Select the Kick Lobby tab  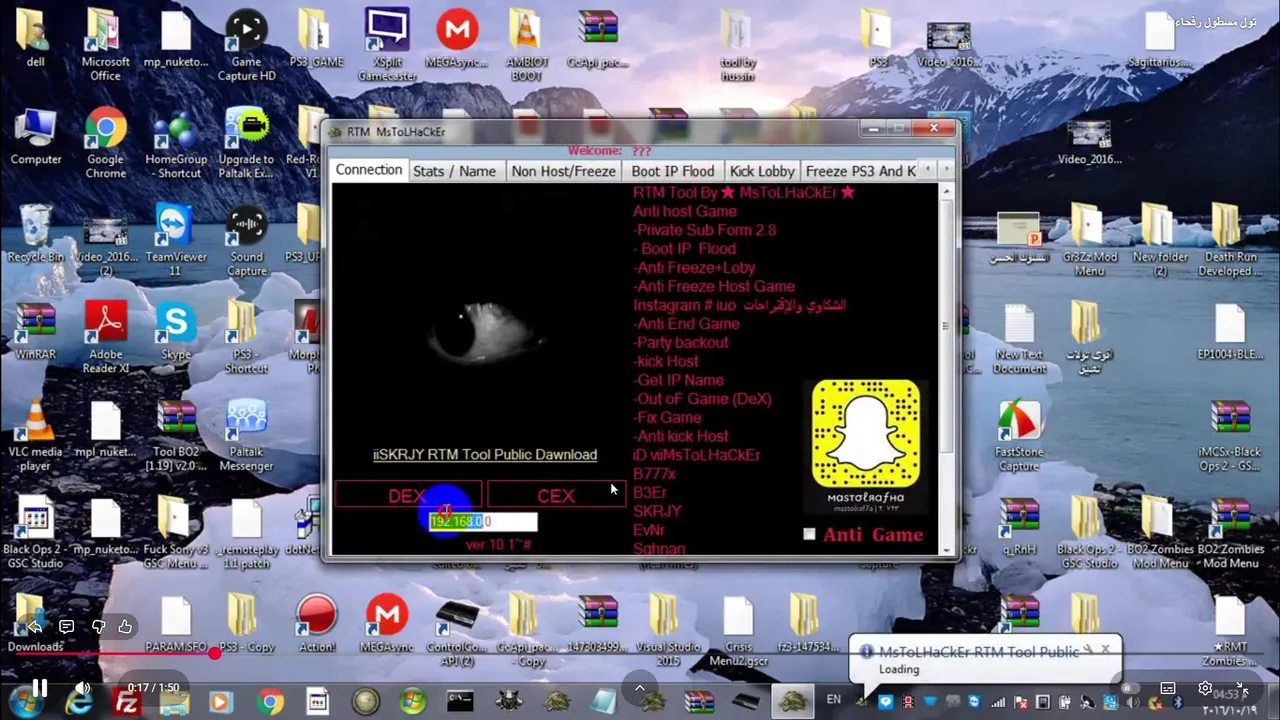point(761,171)
